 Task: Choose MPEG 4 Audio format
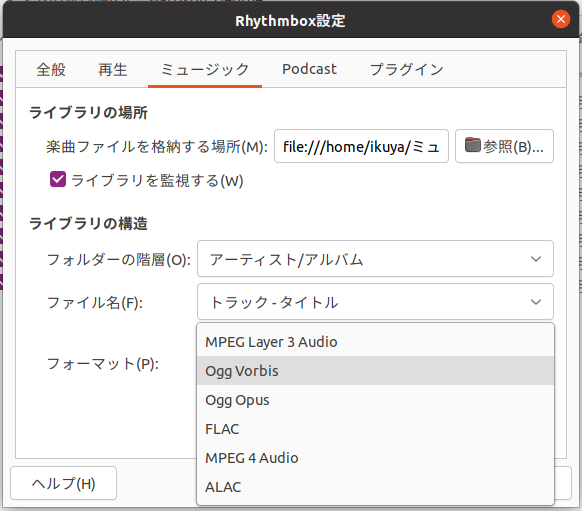(375, 458)
